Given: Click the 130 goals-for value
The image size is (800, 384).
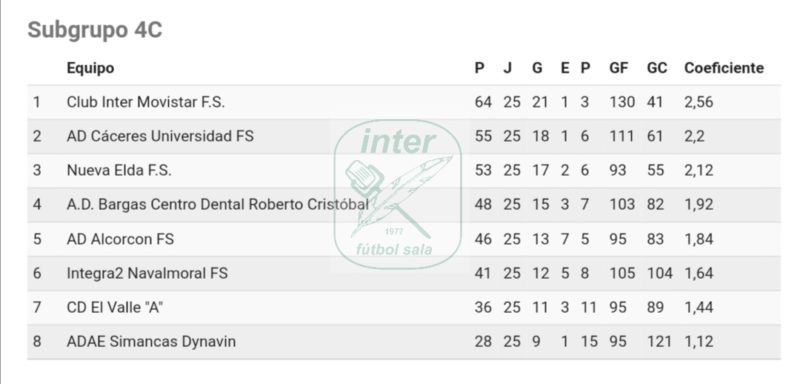Looking at the screenshot, I should (x=622, y=102).
